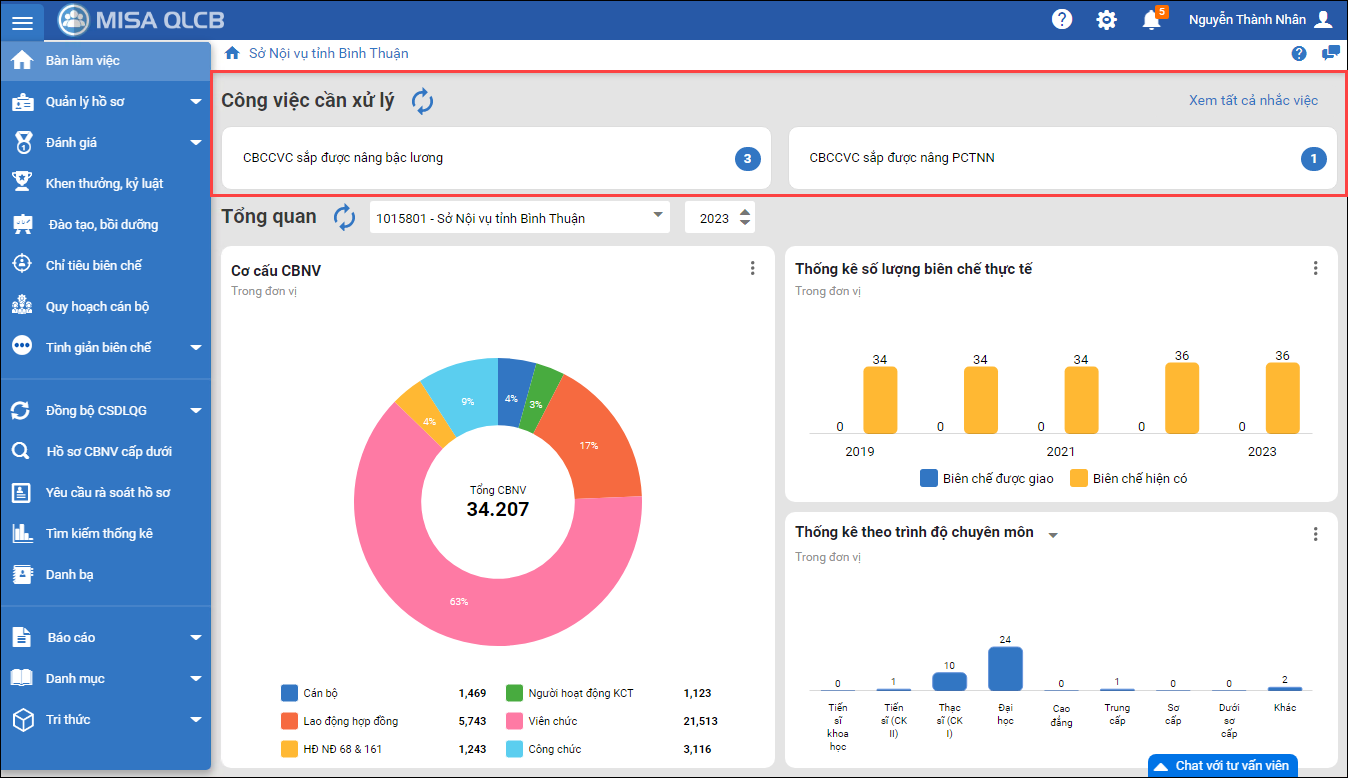Open three-dot menu of Cơ cấu CBNV chart
1348x778 pixels.
click(x=752, y=268)
